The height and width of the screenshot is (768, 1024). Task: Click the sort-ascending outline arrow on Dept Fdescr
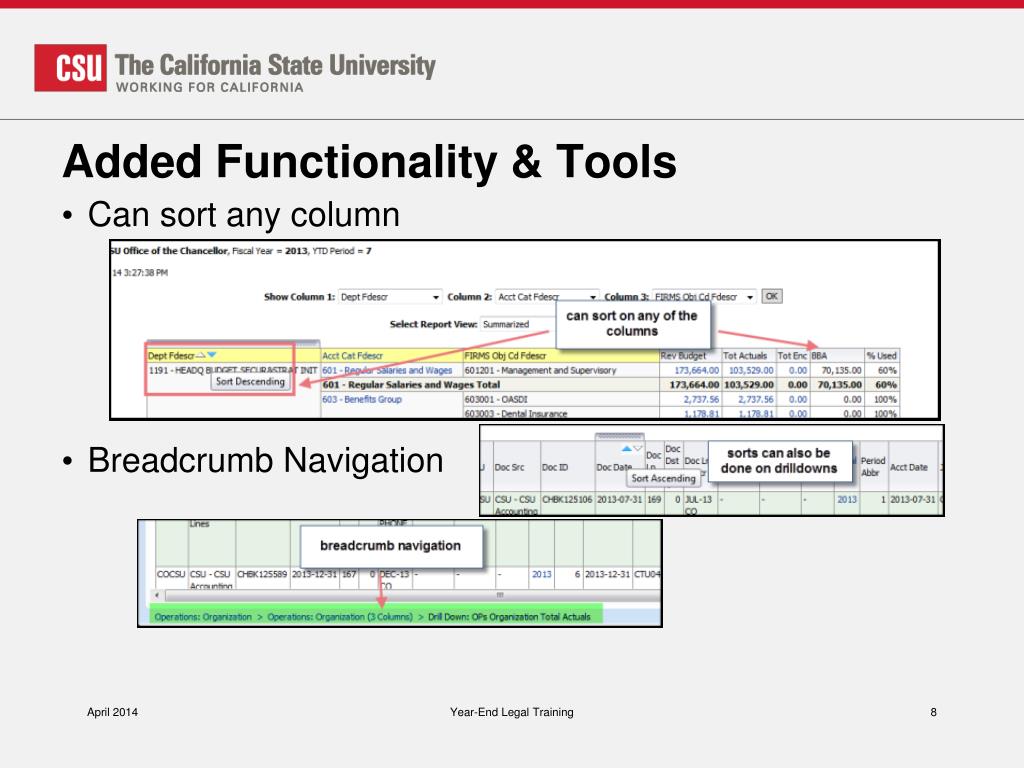[x=201, y=355]
